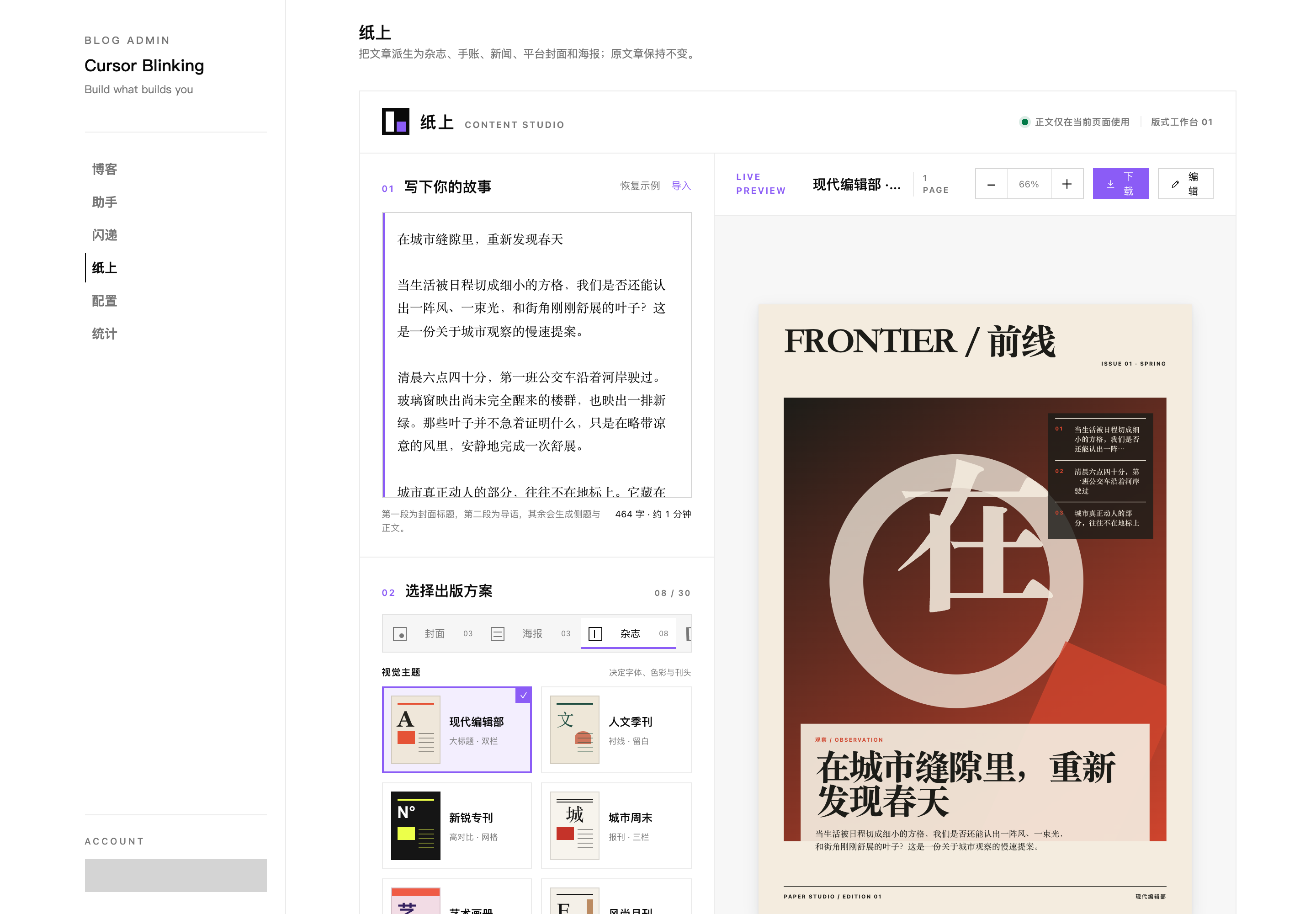
Task: Click the LIVE PREVIEW label
Action: (760, 184)
